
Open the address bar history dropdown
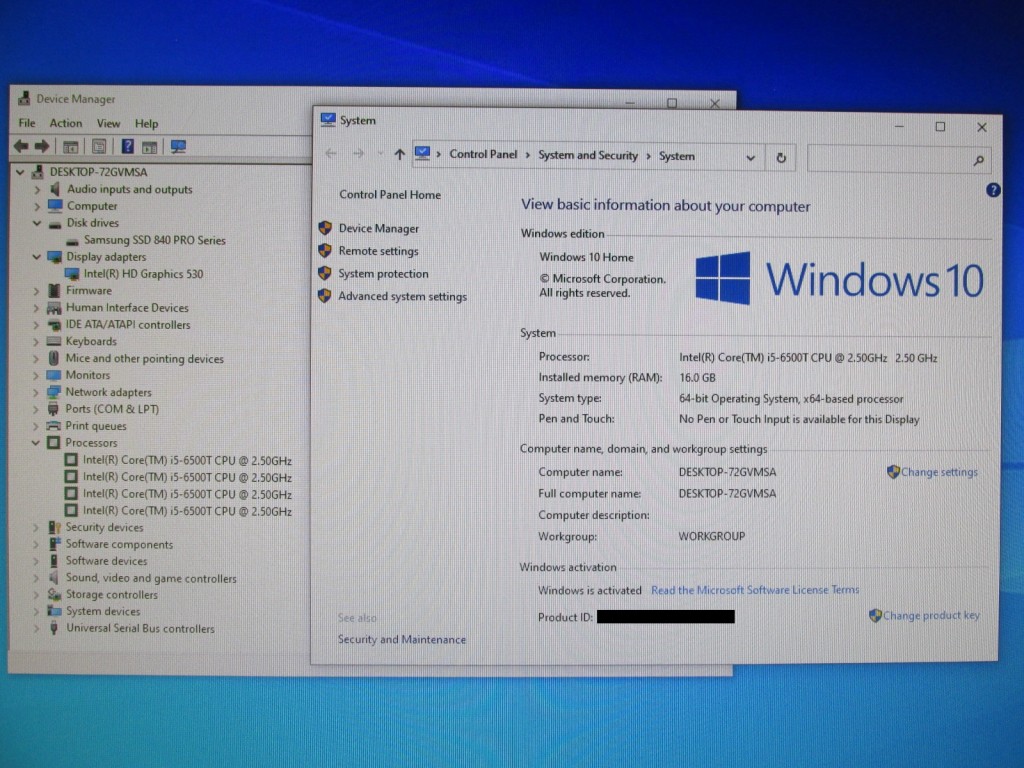[750, 158]
